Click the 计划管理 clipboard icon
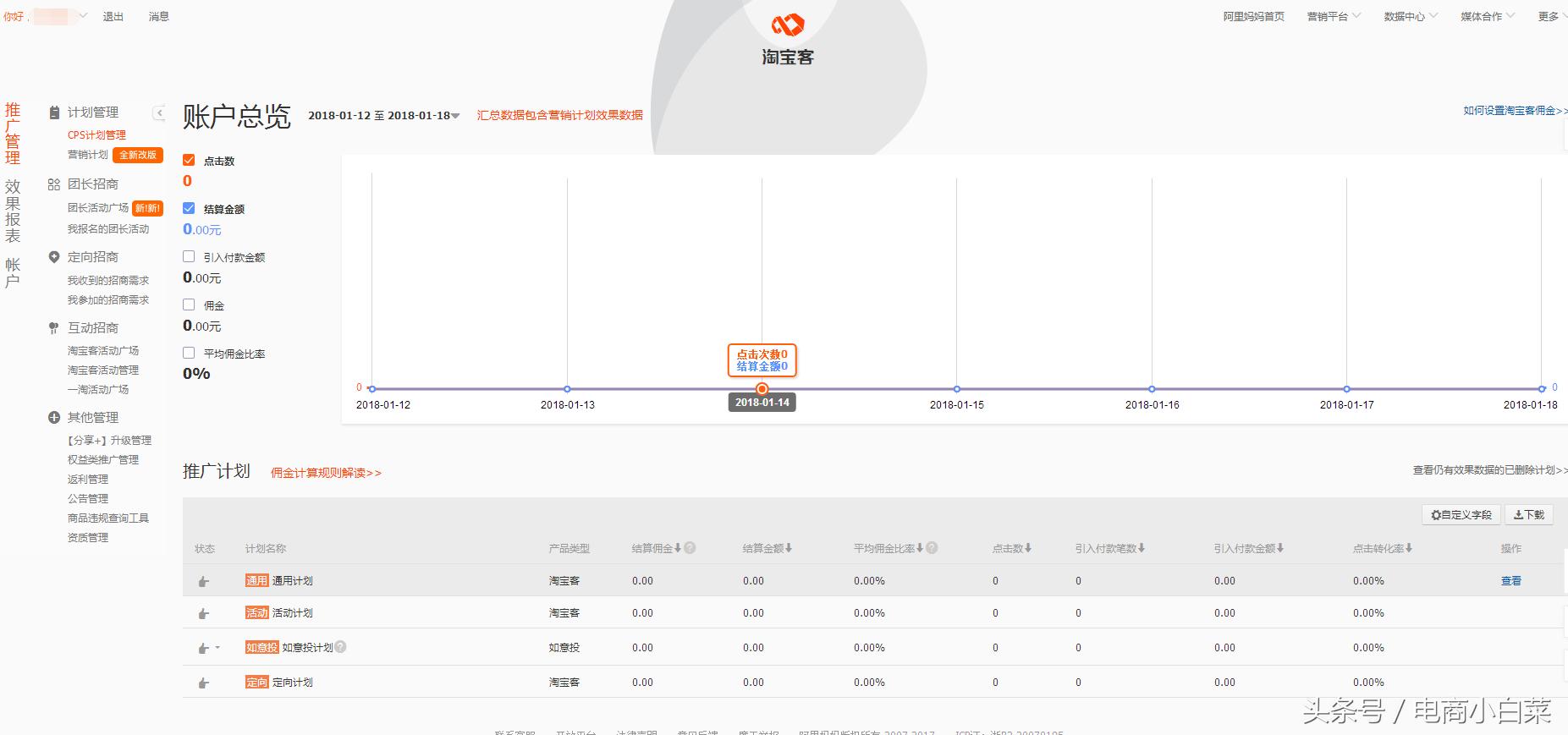1568x735 pixels. click(x=54, y=112)
